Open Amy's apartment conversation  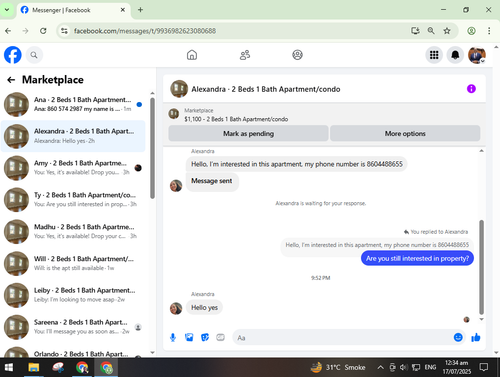coord(73,168)
